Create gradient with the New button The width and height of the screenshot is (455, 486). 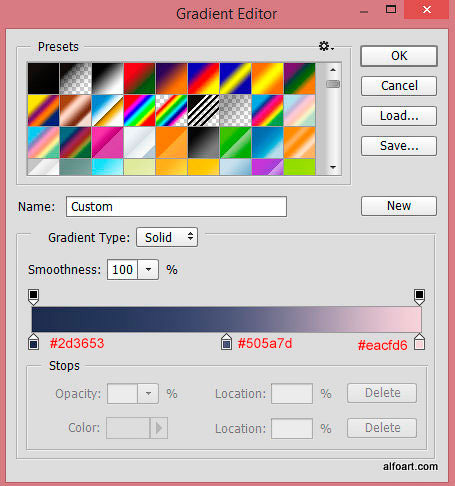(399, 206)
